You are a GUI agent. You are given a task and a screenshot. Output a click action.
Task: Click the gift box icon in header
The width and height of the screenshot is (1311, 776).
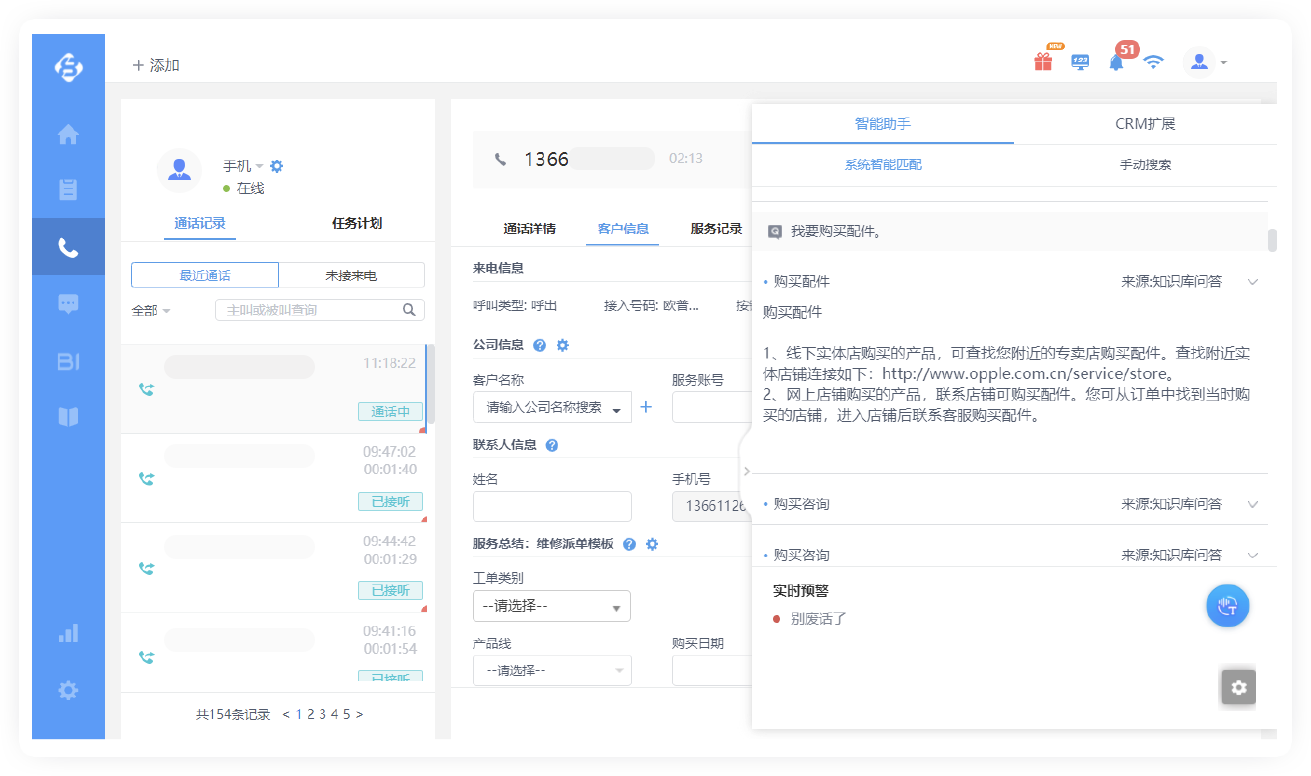[1043, 62]
